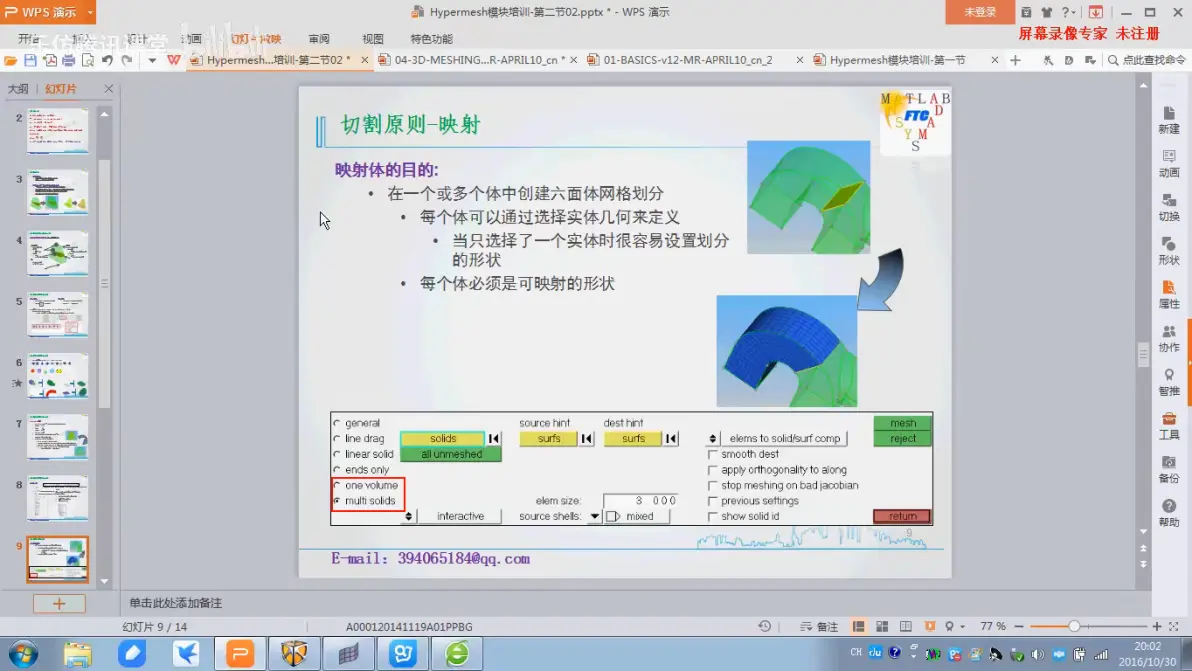Screen dimensions: 1192x671
Task: Open the 工具 tools sidebar icon
Action: click(x=1168, y=426)
